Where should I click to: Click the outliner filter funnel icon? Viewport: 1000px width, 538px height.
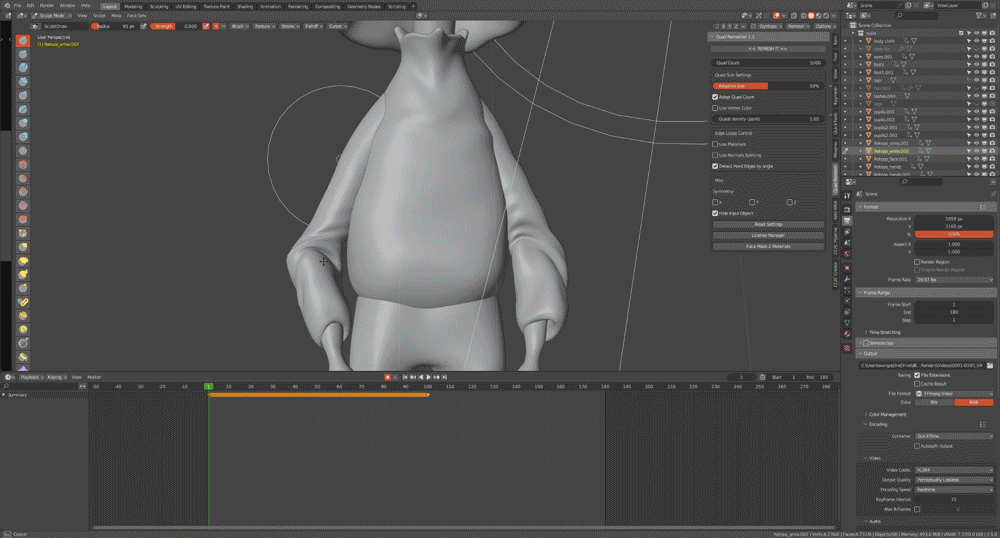point(980,15)
